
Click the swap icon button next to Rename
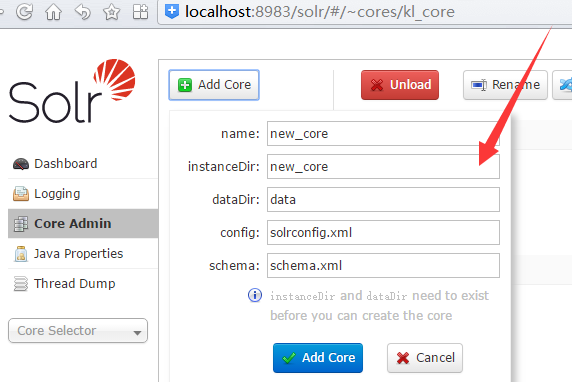[x=563, y=85]
